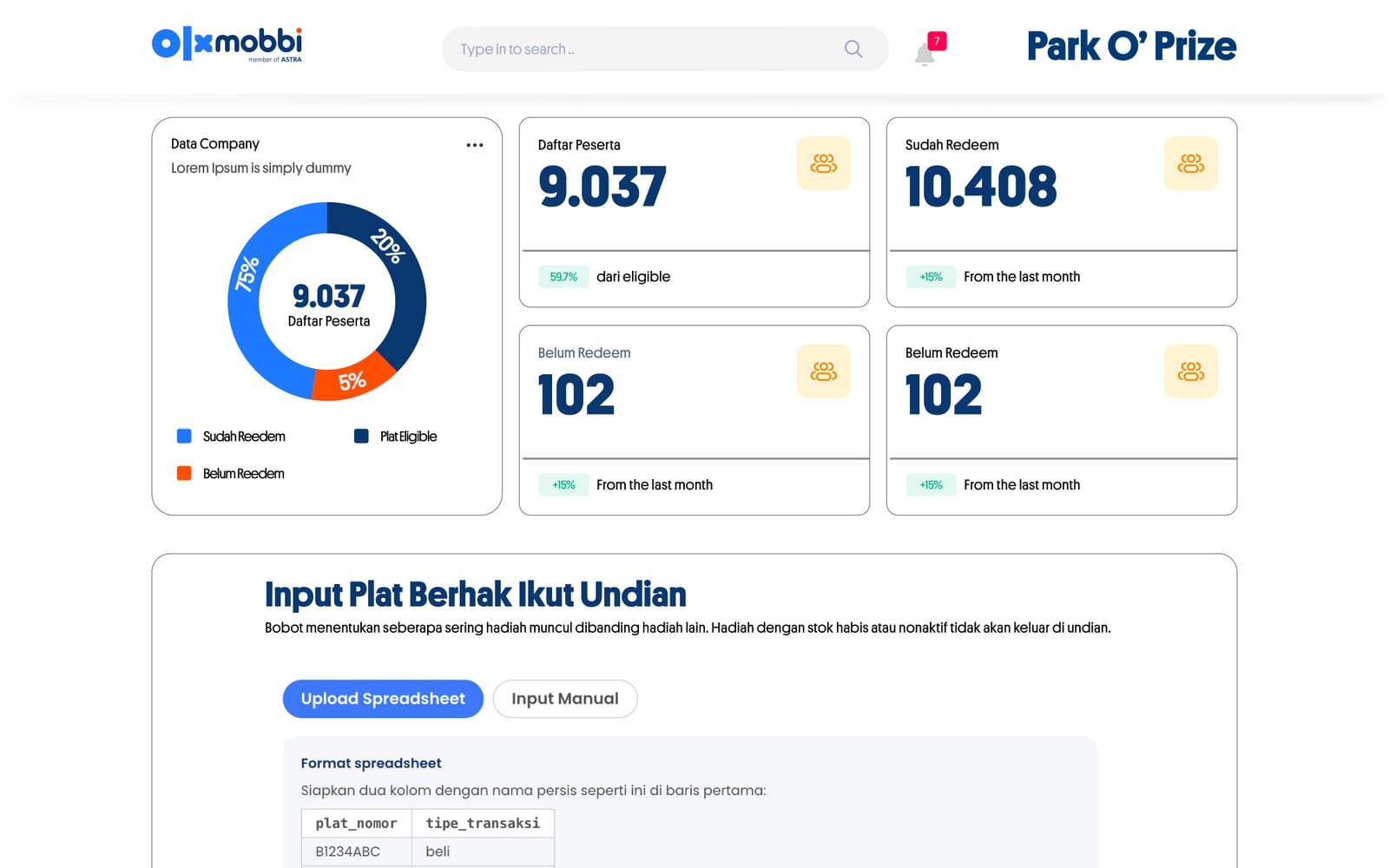The height and width of the screenshot is (868, 1389).
Task: Click 'dari eligible' text
Action: [633, 277]
